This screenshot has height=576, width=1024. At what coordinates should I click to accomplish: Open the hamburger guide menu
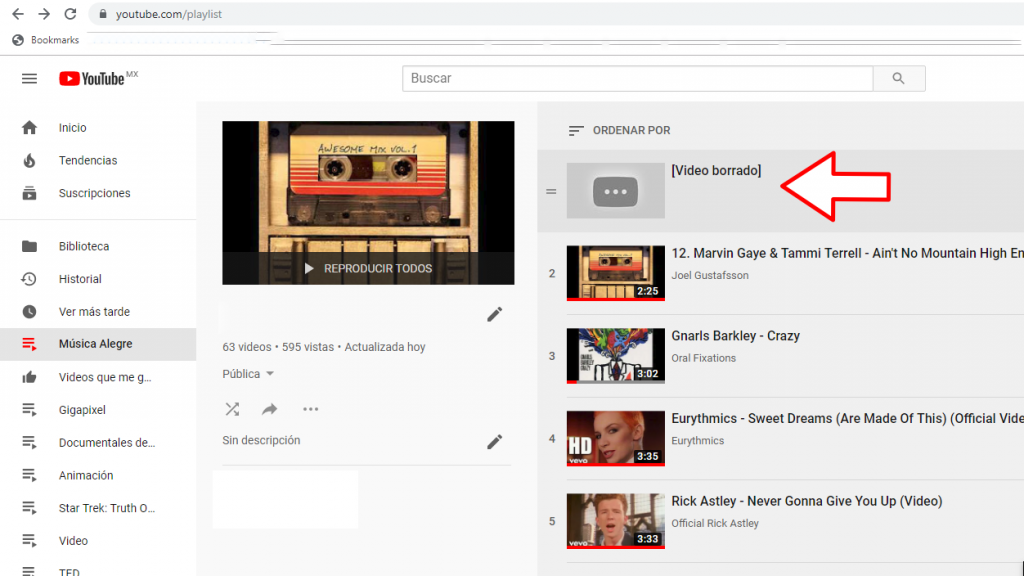[29, 79]
